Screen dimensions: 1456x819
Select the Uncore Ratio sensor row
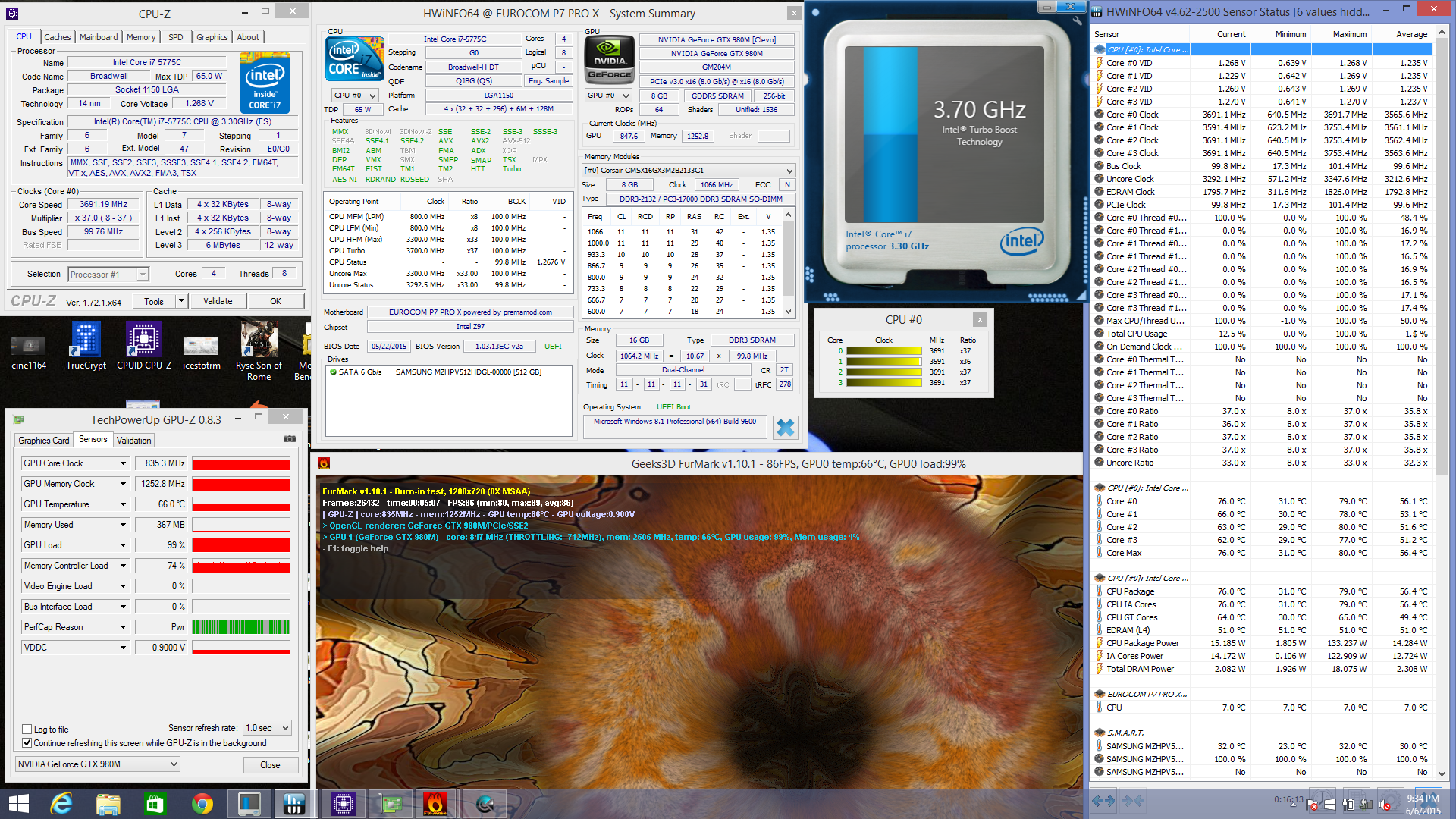coord(1262,463)
